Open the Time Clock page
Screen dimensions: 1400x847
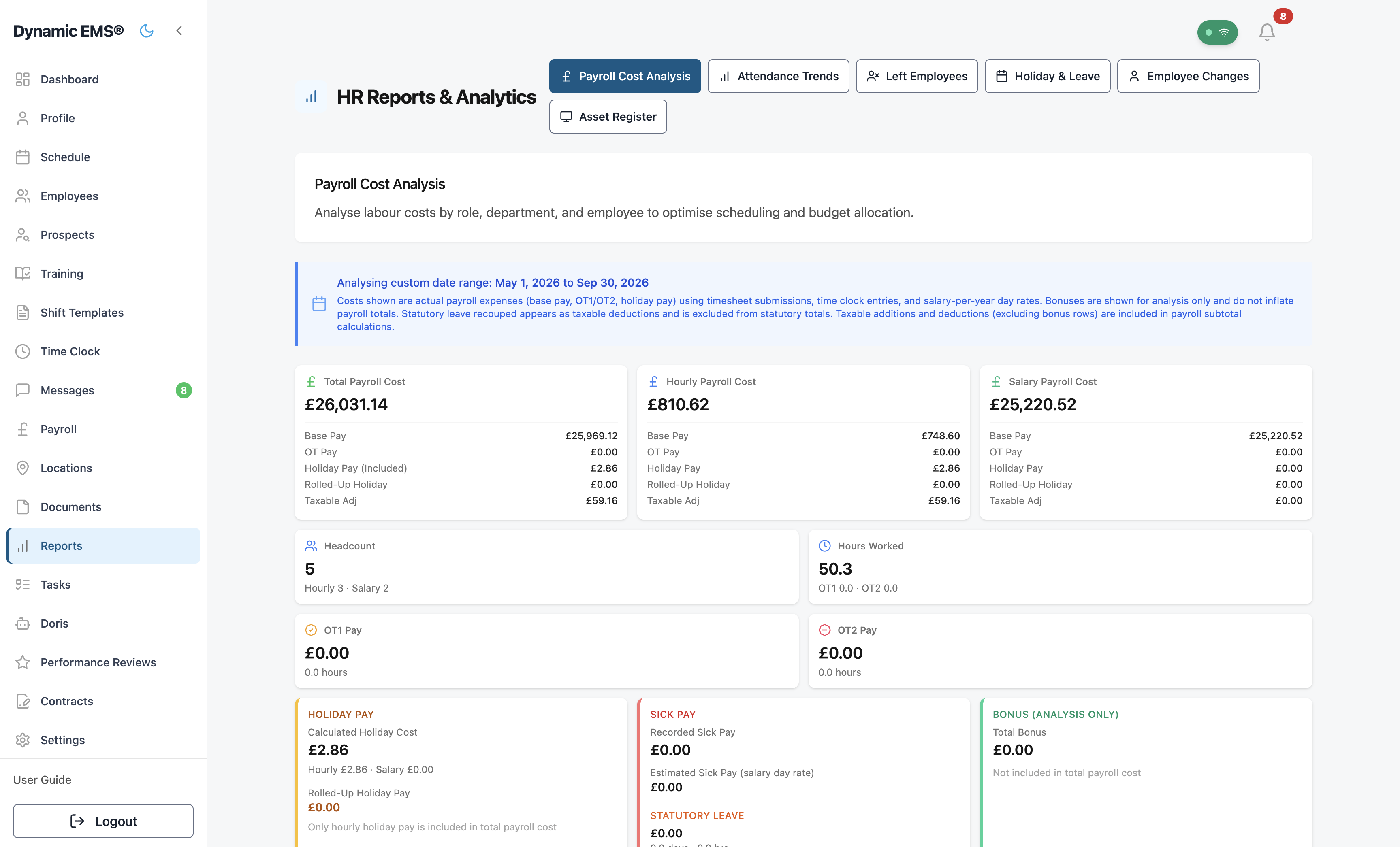[103, 351]
